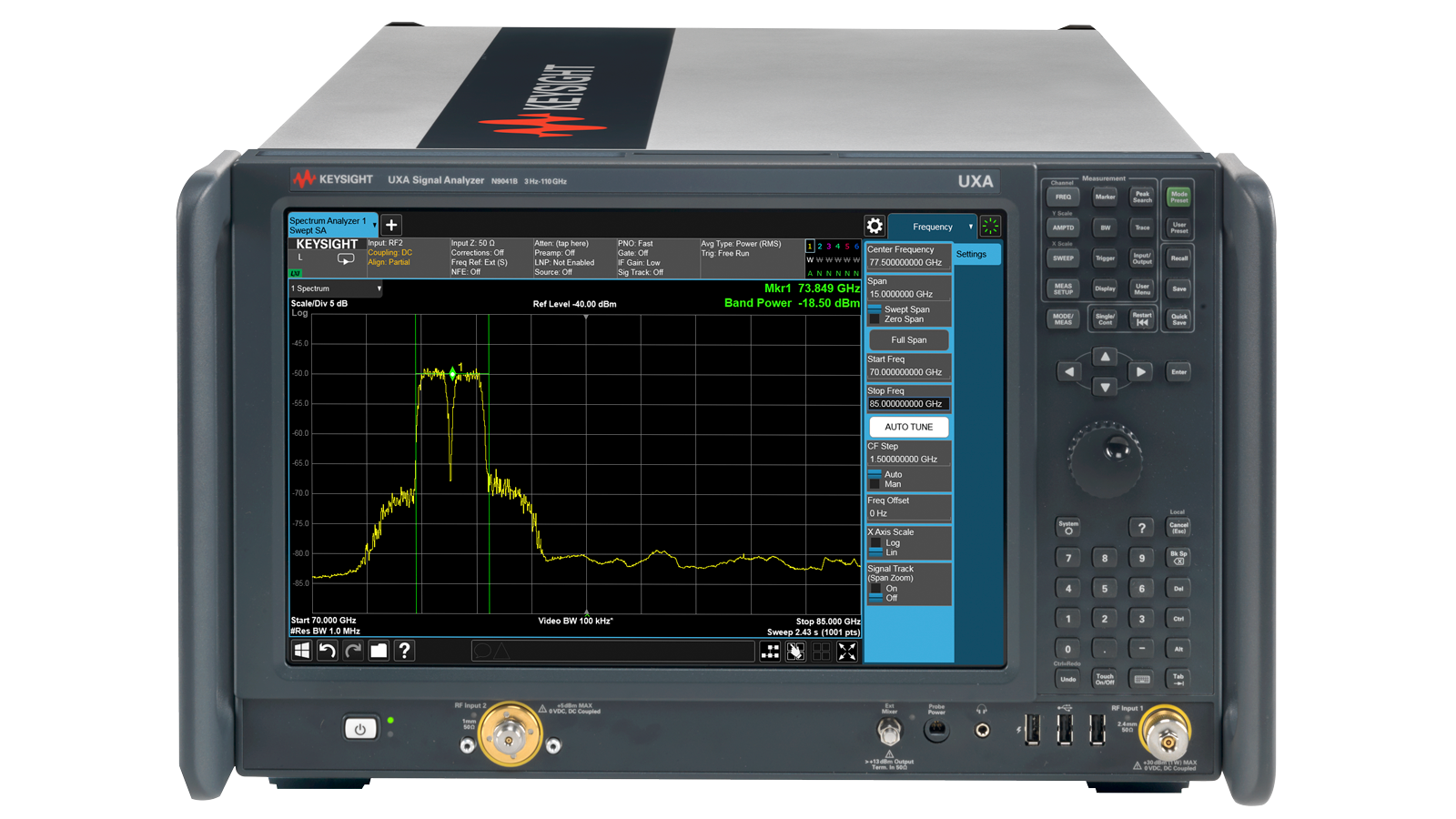Push the on-screen keyboard hardware key
Image resolution: width=1456 pixels, height=819 pixels.
pyautogui.click(x=1142, y=679)
